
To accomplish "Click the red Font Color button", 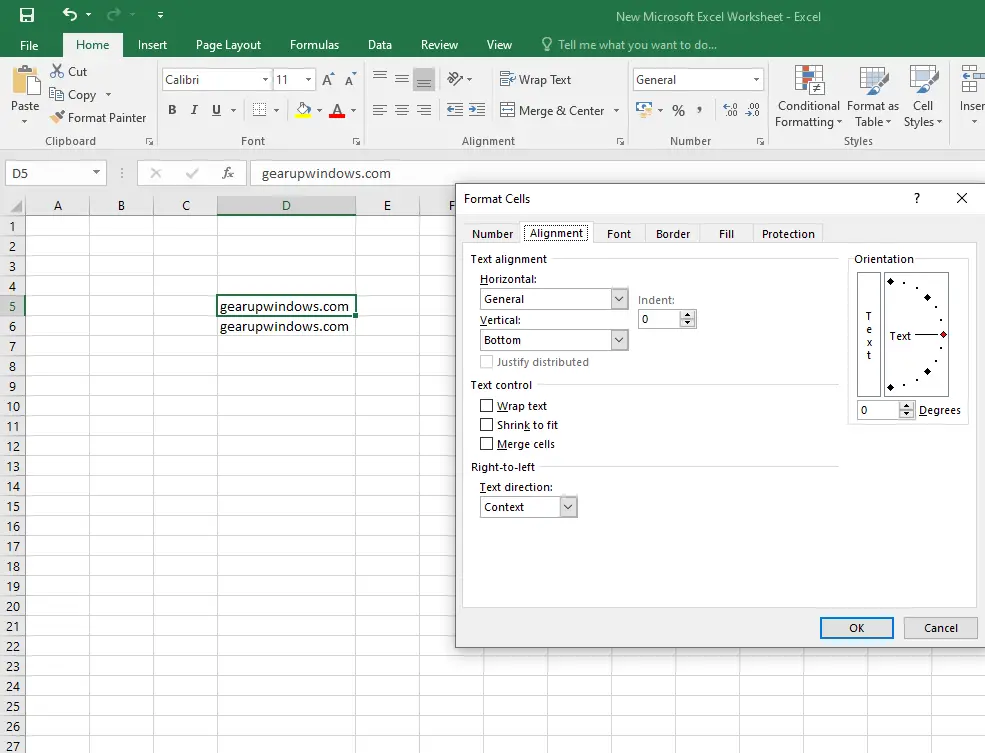I will pyautogui.click(x=337, y=111).
